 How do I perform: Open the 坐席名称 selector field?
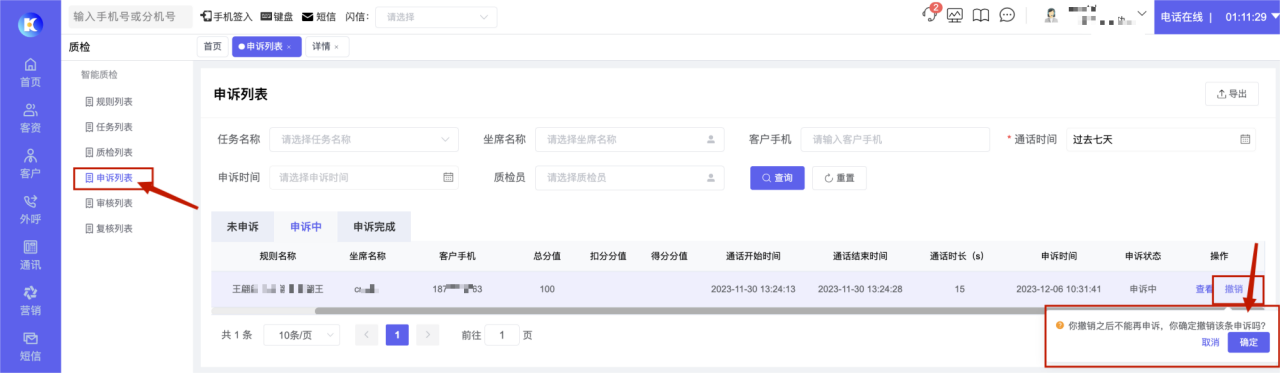629,139
